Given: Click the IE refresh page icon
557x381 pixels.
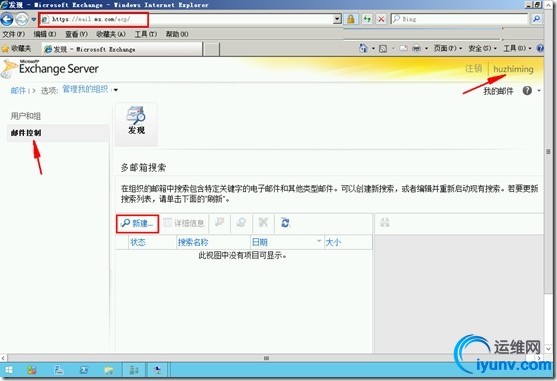Looking at the screenshot, I should click(x=367, y=19).
